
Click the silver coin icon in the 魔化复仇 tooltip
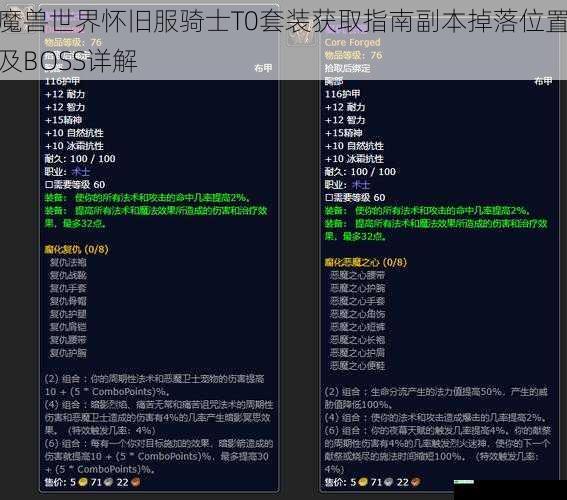(109, 482)
